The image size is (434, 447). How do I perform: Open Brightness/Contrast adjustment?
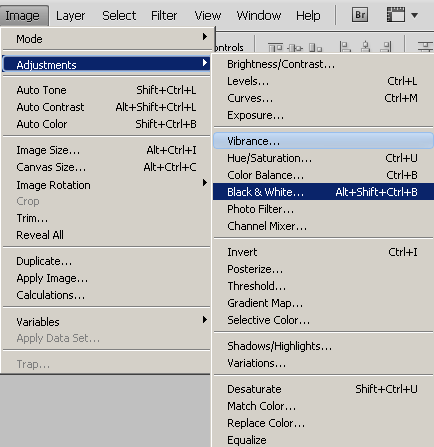click(x=323, y=64)
